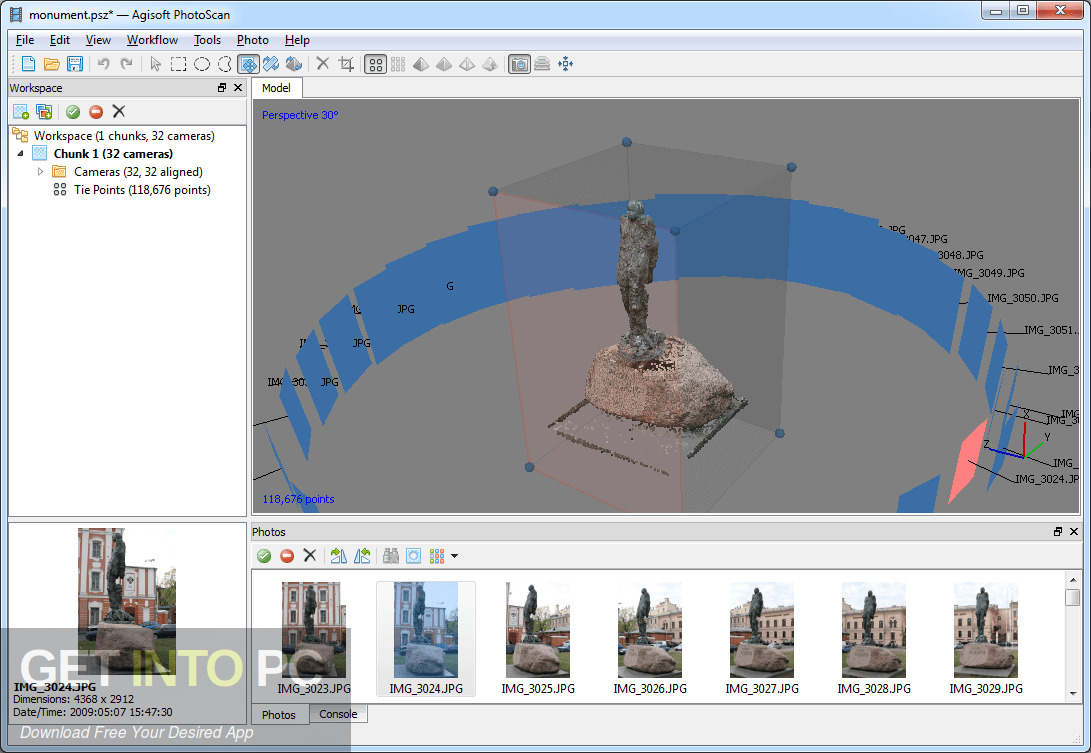Open the Help menu
1091x753 pixels.
(x=297, y=40)
